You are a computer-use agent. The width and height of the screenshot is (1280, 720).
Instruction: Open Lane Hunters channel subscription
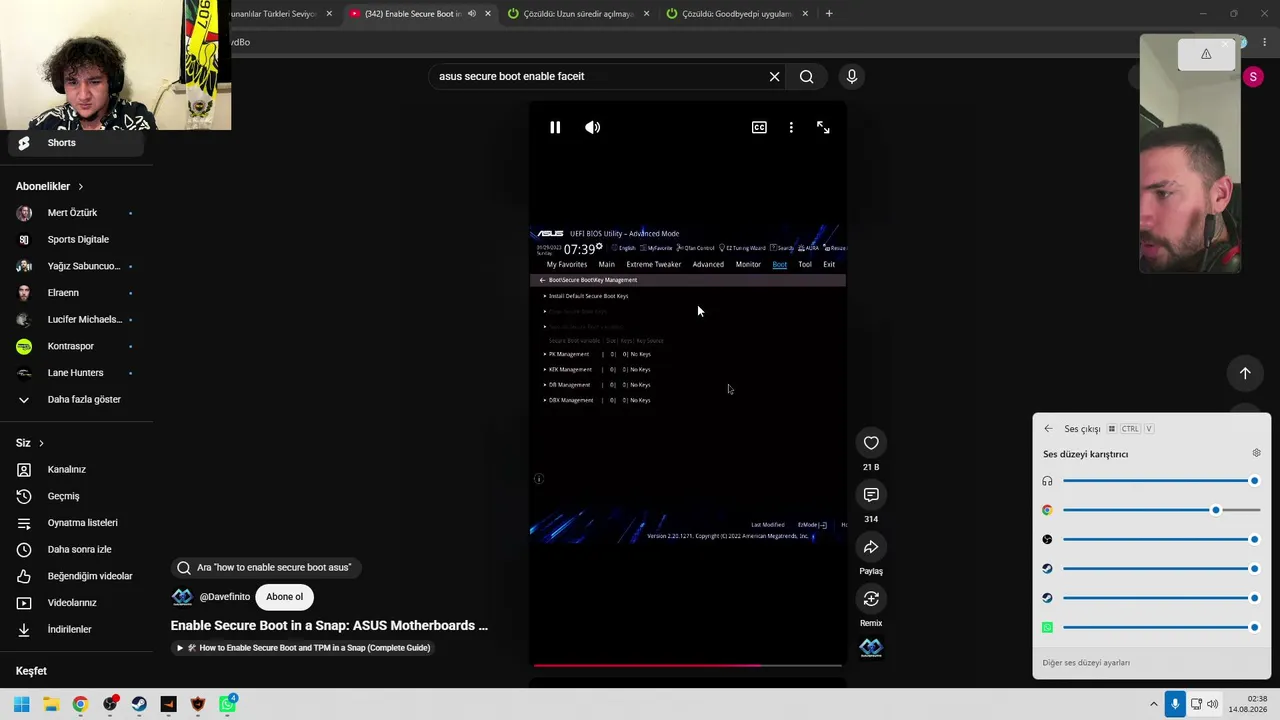click(77, 373)
